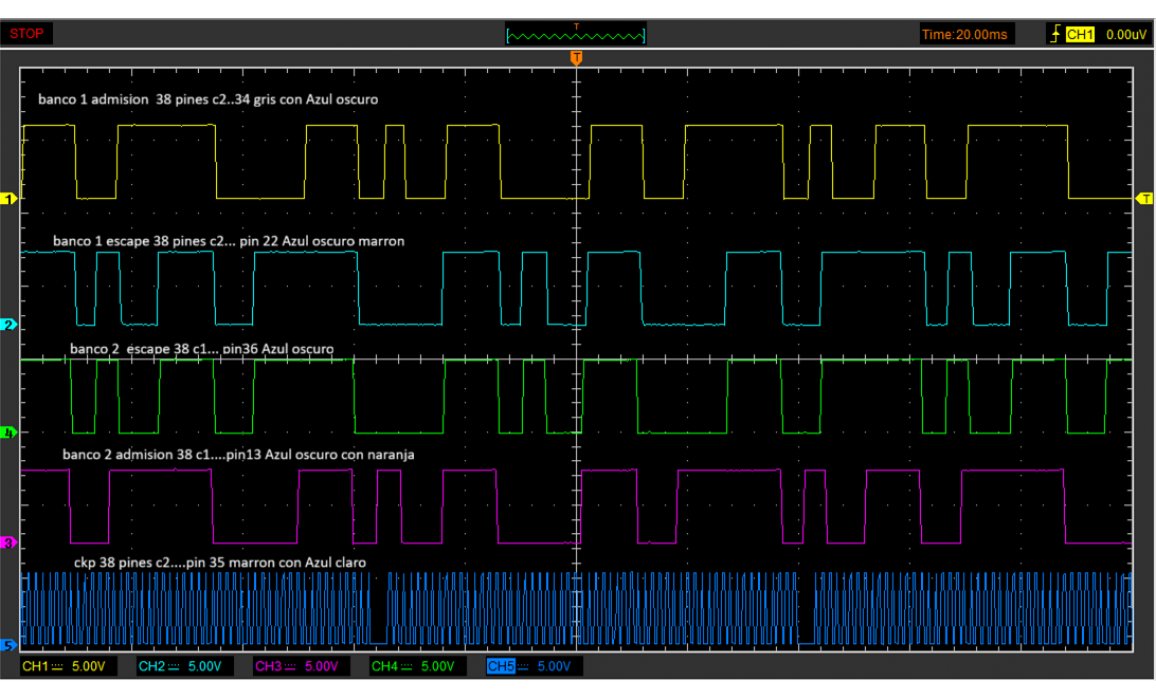The image size is (1156, 700).
Task: Click the 0.00uV trigger level value
Action: click(x=1125, y=34)
